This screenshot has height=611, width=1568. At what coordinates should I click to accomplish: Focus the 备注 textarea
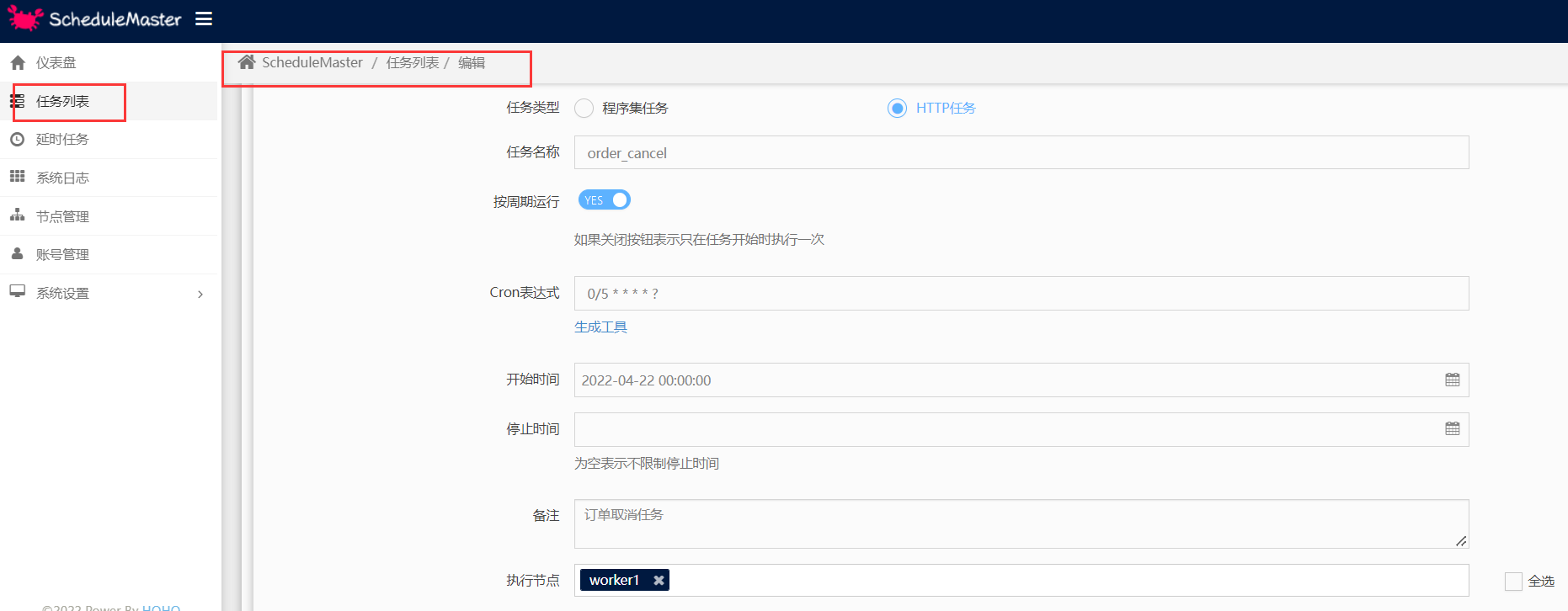click(x=1021, y=523)
